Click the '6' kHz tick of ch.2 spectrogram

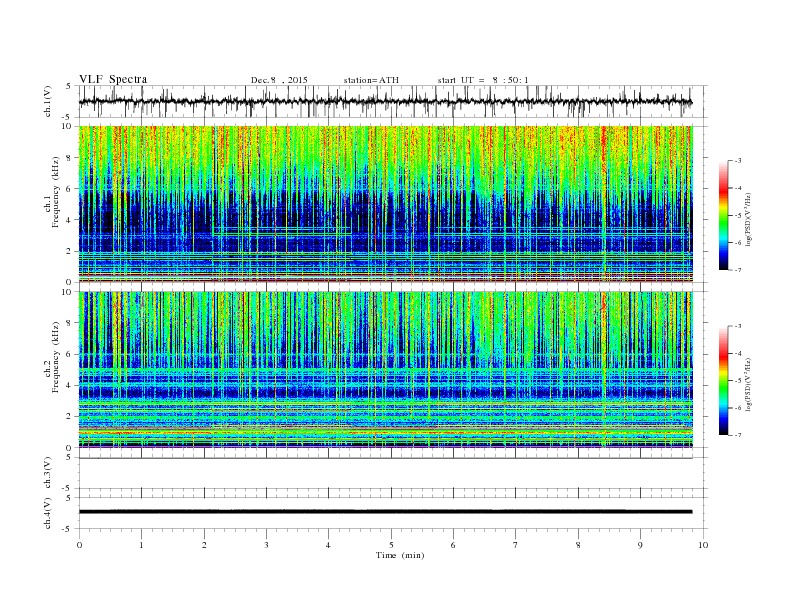69,354
